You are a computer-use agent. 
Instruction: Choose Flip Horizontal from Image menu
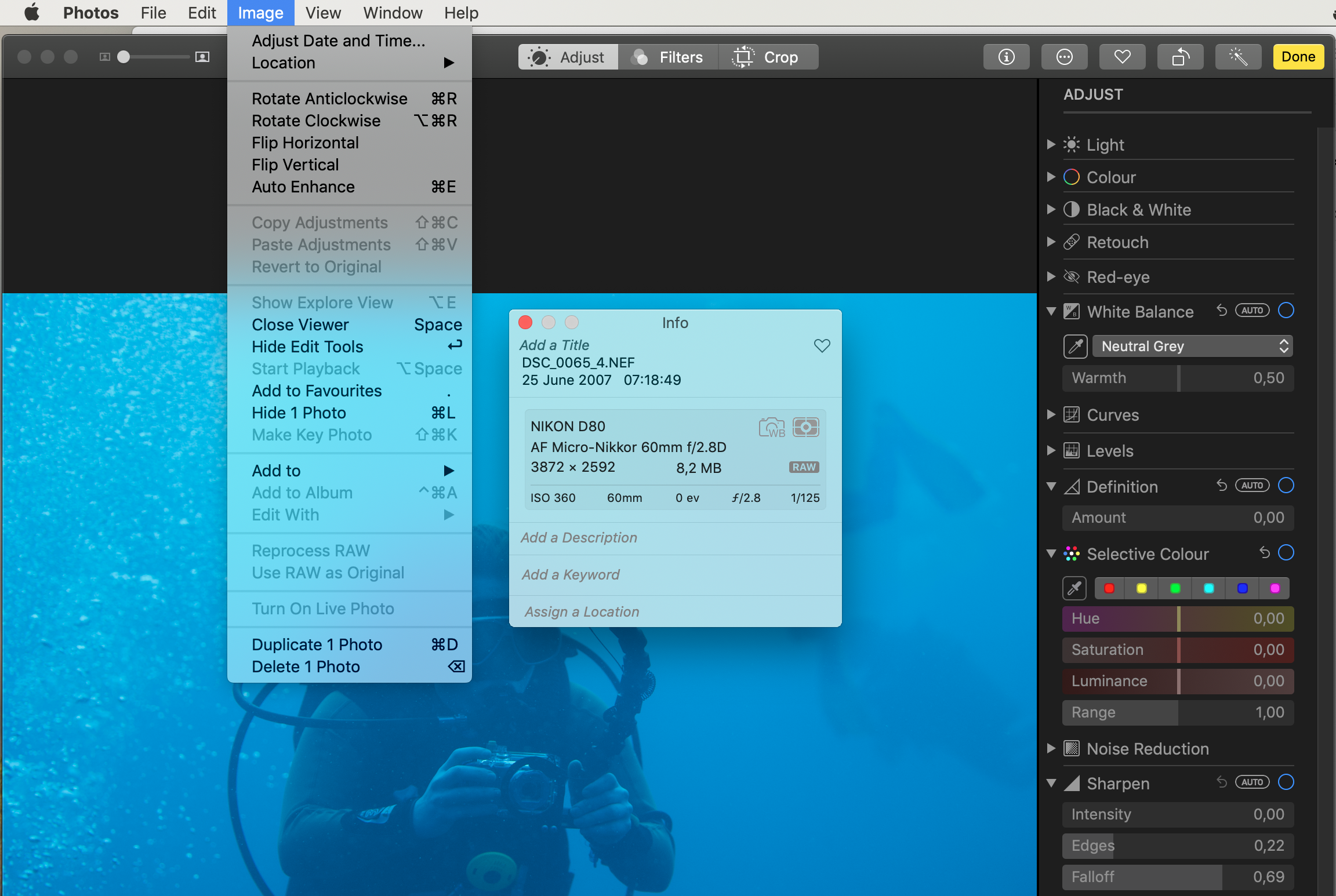[x=305, y=143]
